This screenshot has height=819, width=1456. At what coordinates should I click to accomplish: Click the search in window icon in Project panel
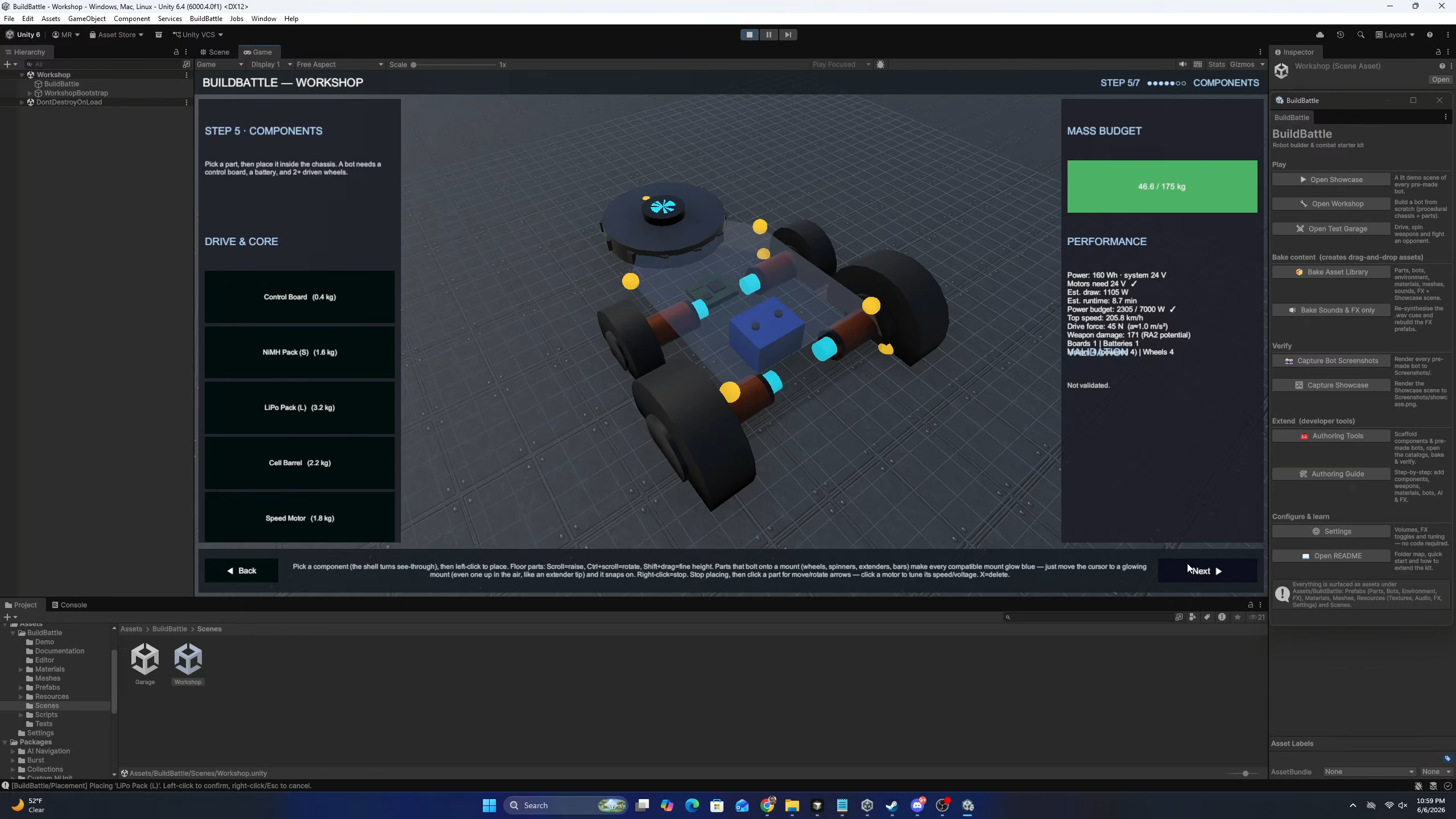tap(1178, 617)
